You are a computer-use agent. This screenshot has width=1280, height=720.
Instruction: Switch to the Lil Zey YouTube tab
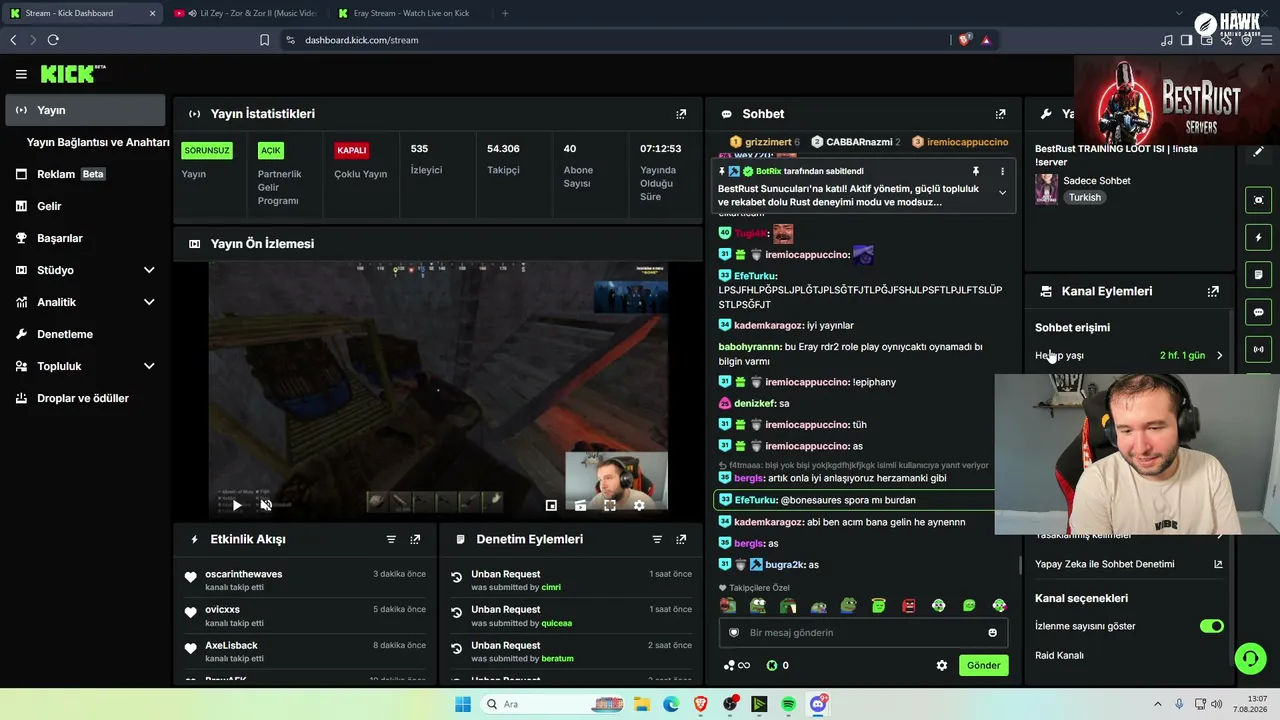[245, 13]
